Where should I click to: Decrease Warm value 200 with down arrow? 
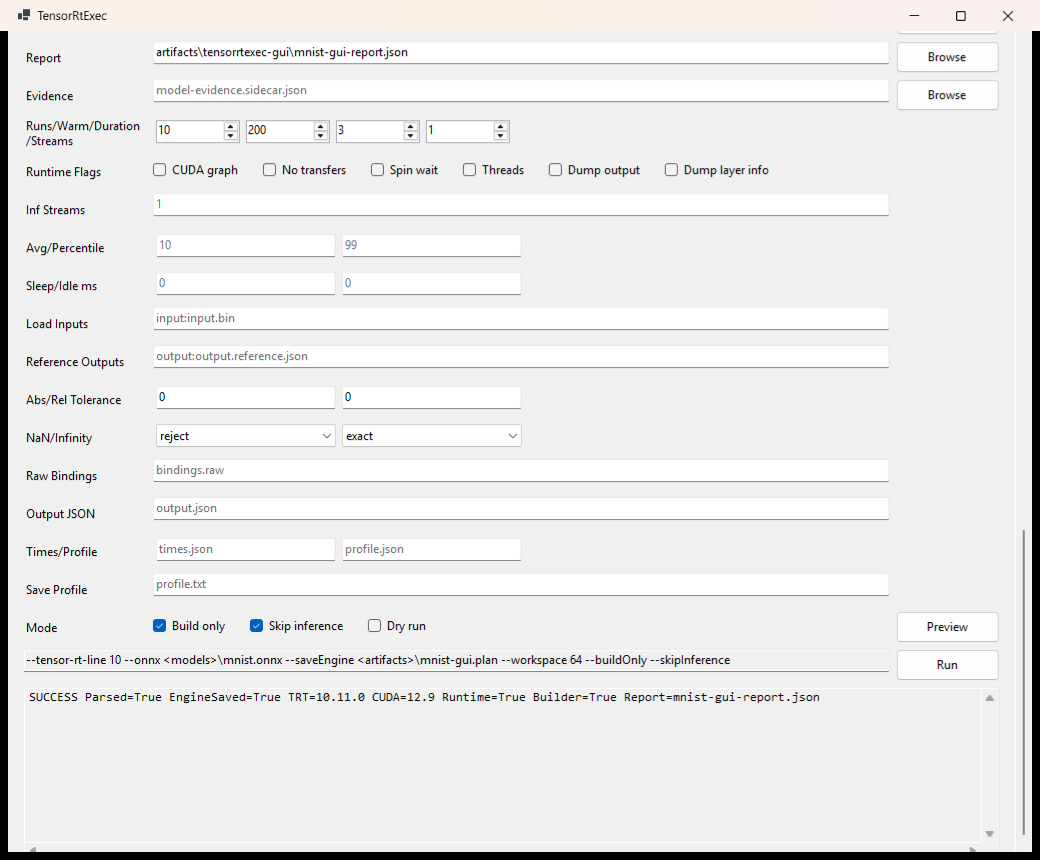coord(321,136)
